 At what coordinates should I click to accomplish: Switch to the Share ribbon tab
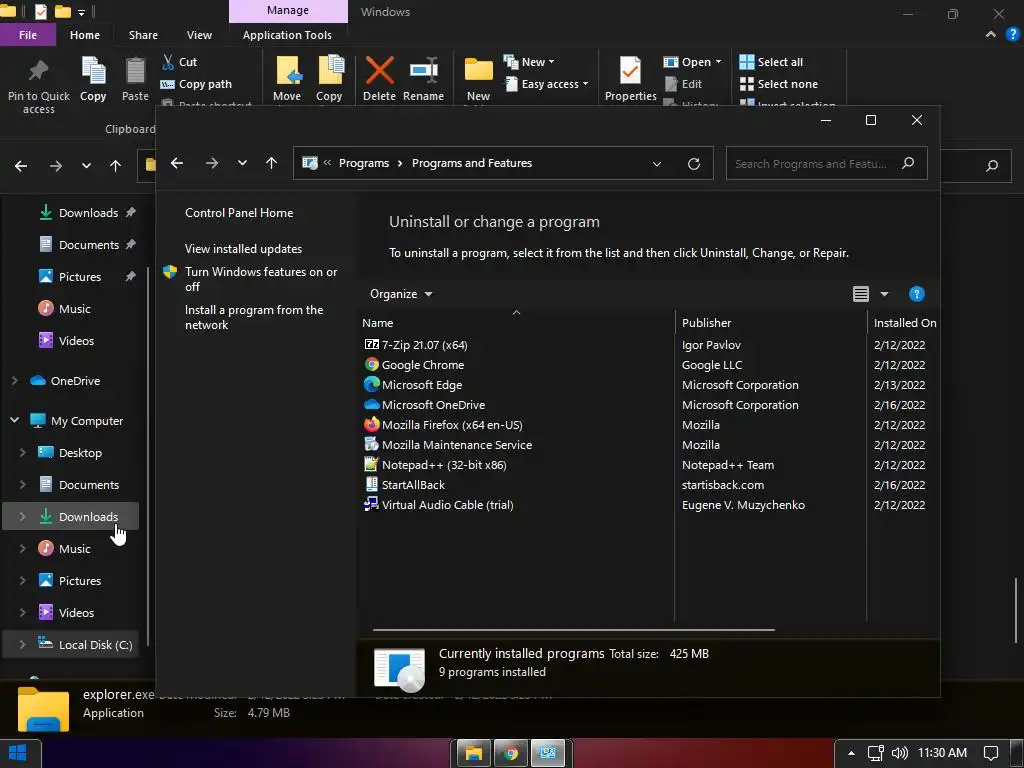tap(143, 35)
